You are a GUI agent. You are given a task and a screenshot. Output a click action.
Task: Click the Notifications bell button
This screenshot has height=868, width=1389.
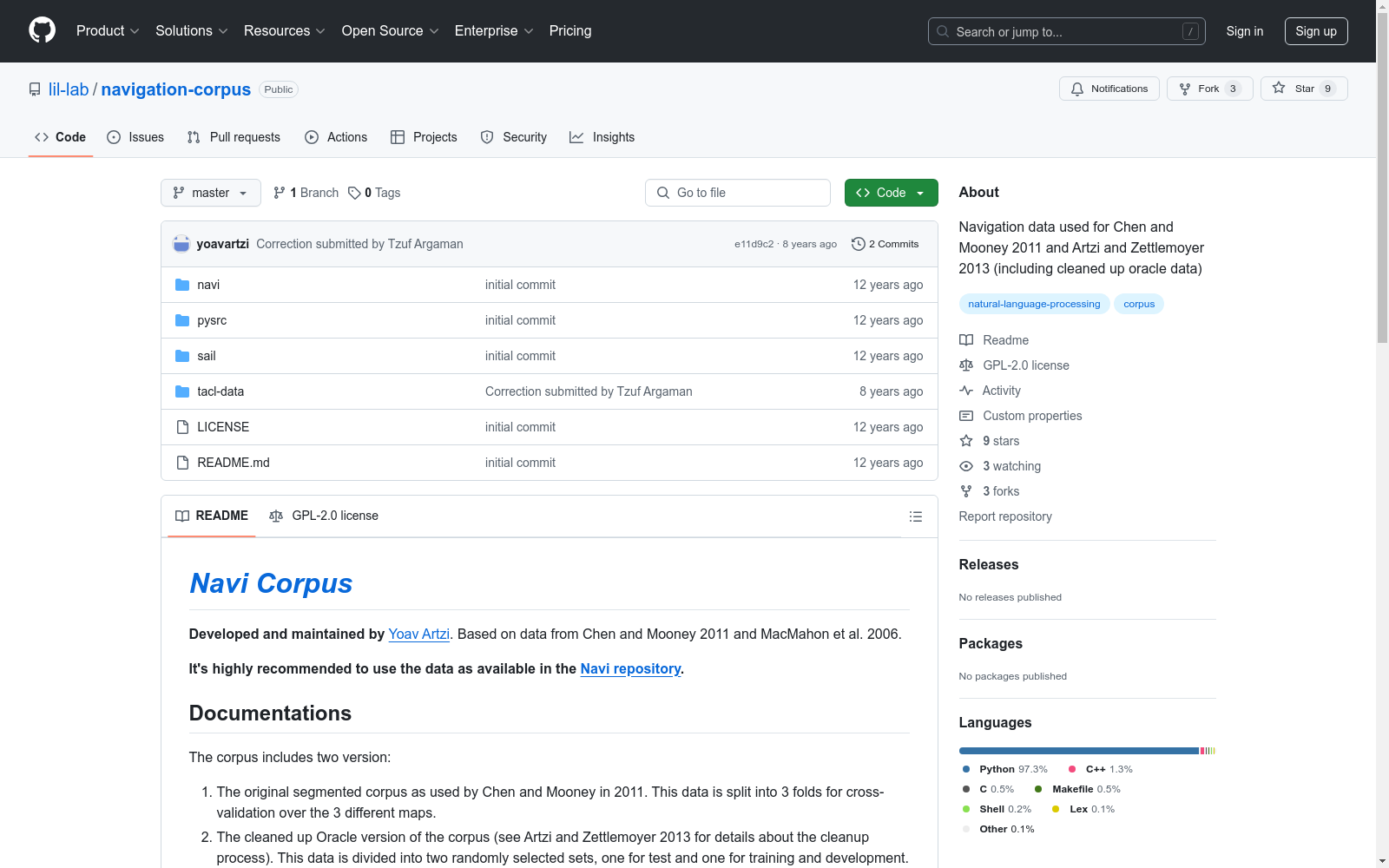tap(1109, 89)
